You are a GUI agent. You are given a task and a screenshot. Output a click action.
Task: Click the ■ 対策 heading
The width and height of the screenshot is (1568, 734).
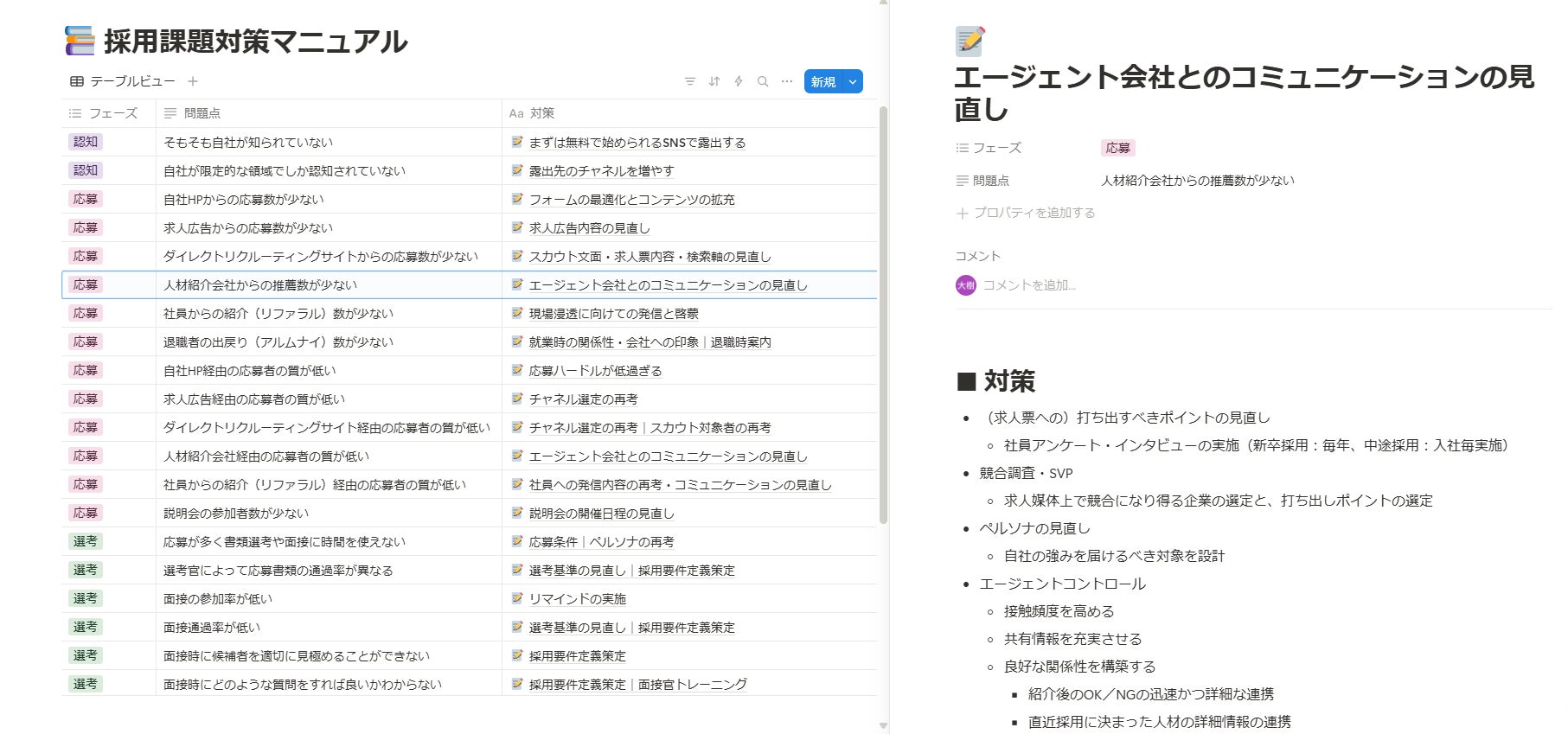pos(996,381)
